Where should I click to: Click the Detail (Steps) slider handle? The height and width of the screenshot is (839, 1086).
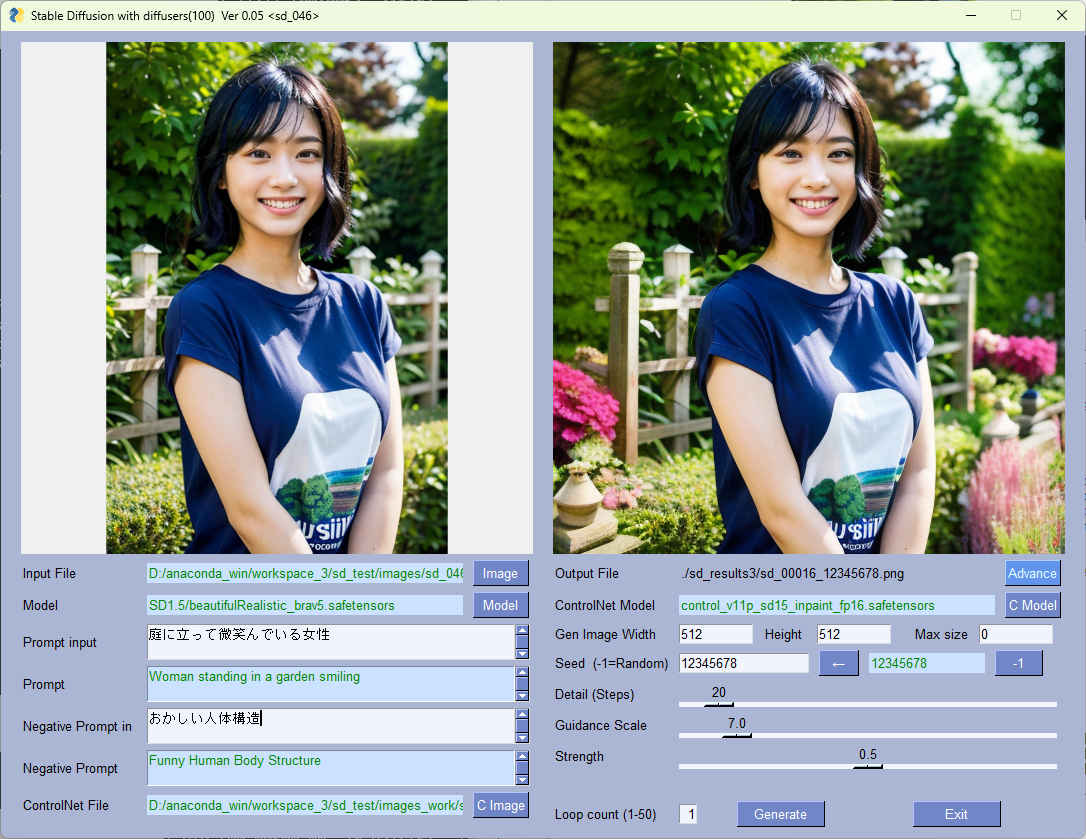(718, 704)
